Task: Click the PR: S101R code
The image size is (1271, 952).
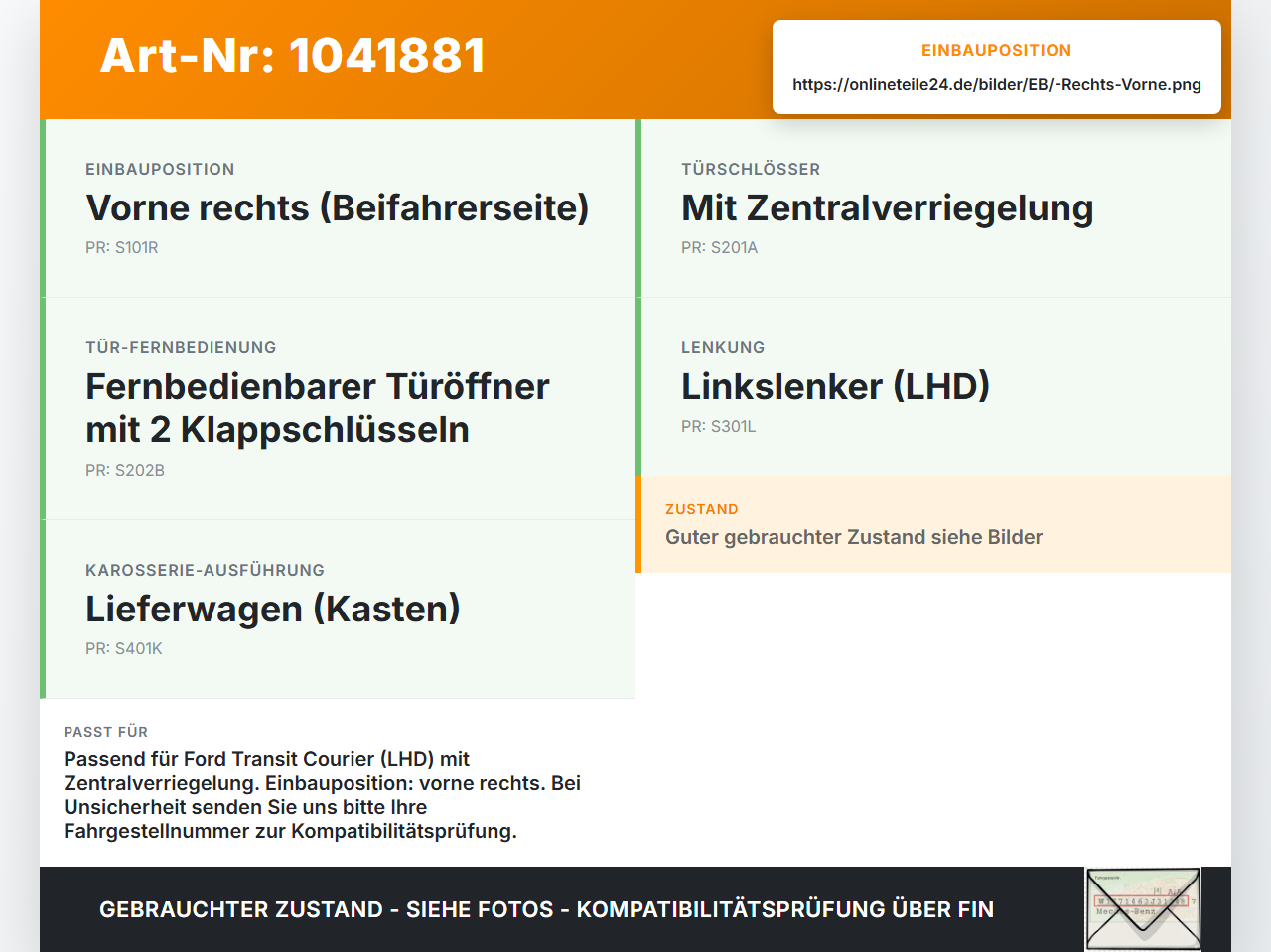Action: click(122, 247)
